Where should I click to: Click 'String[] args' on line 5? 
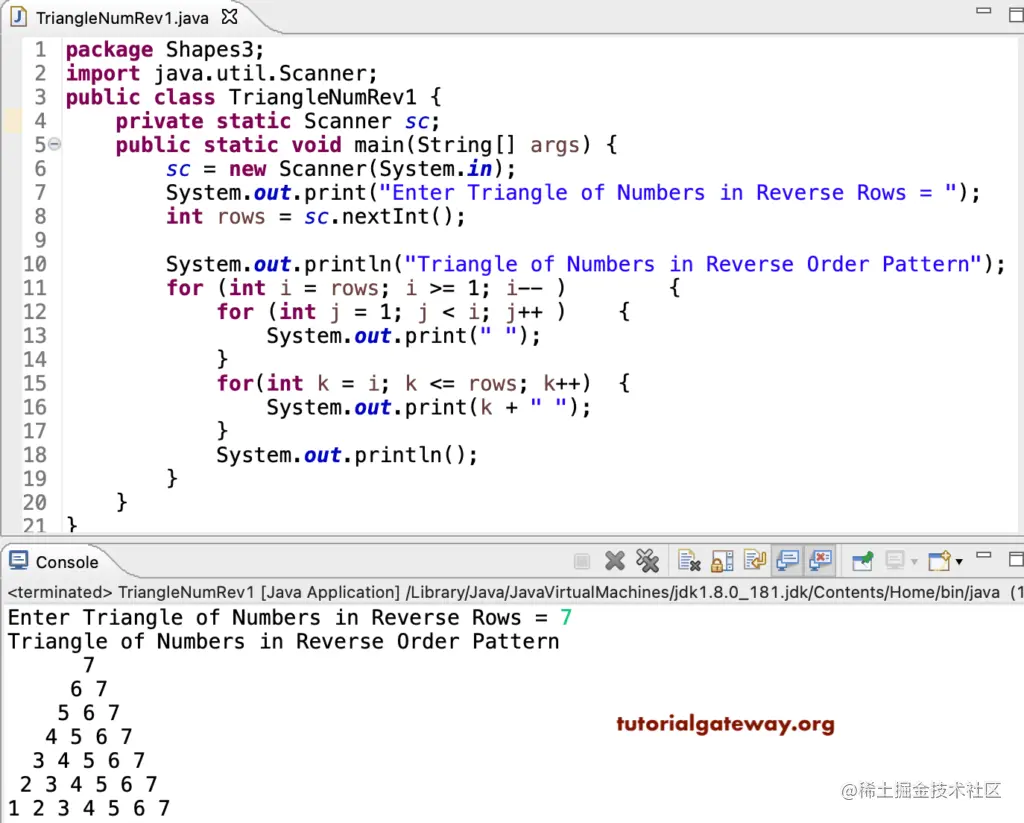(x=498, y=145)
